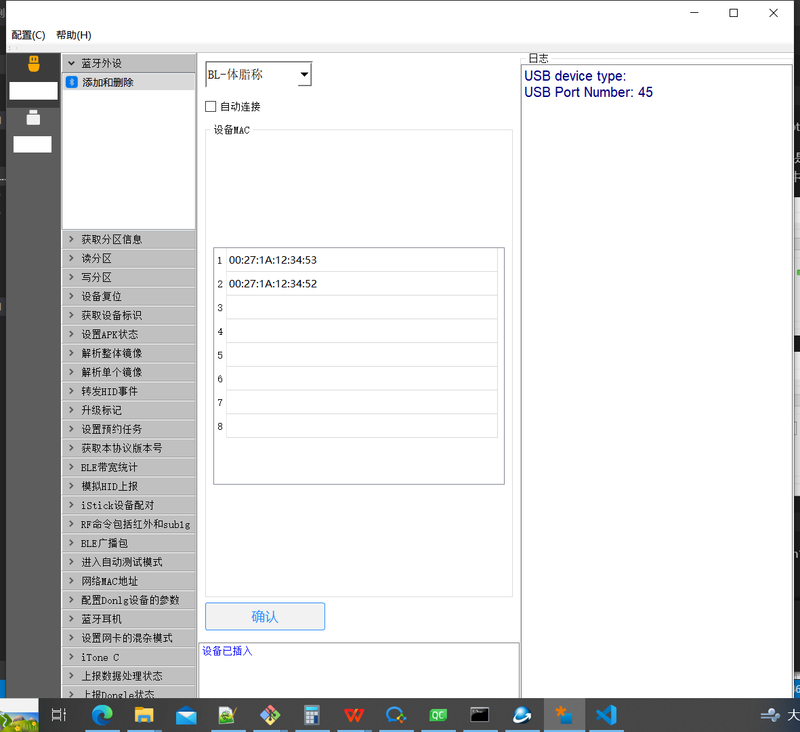Click the USB Port Number: 45 log line
The height and width of the screenshot is (732, 800).
(x=588, y=92)
